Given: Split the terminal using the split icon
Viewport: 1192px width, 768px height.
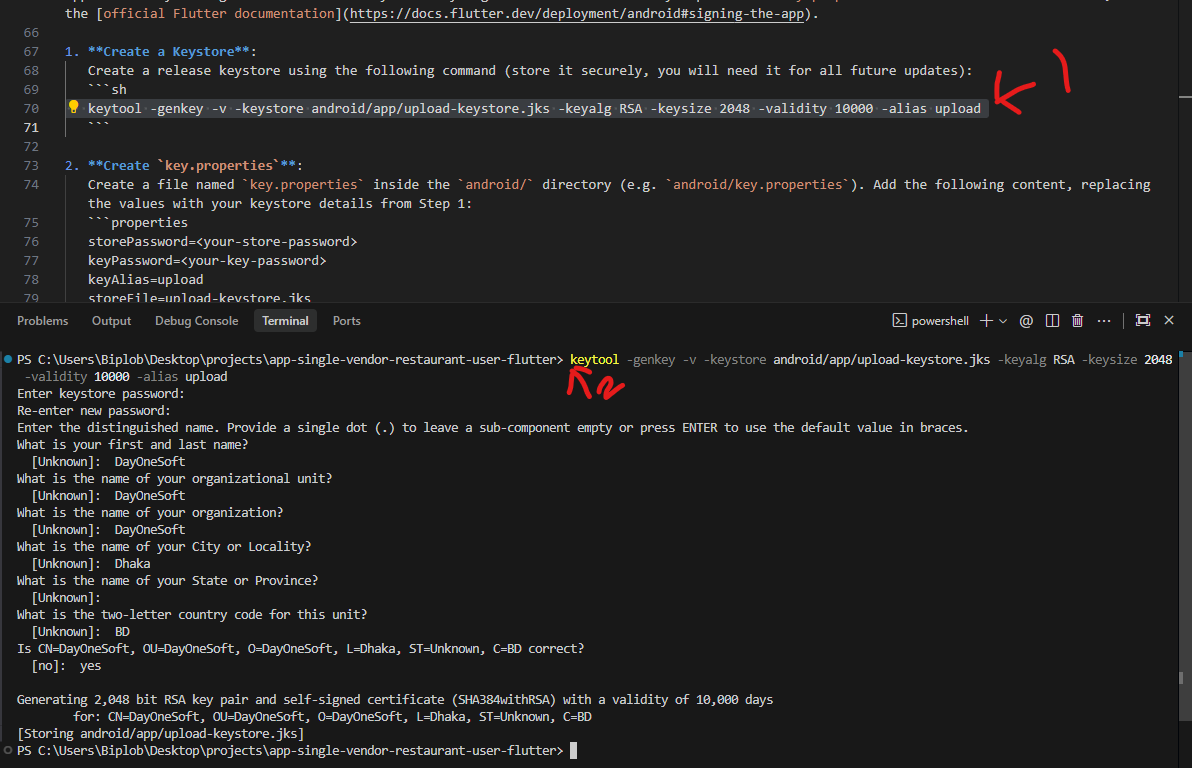Looking at the screenshot, I should point(1052,321).
